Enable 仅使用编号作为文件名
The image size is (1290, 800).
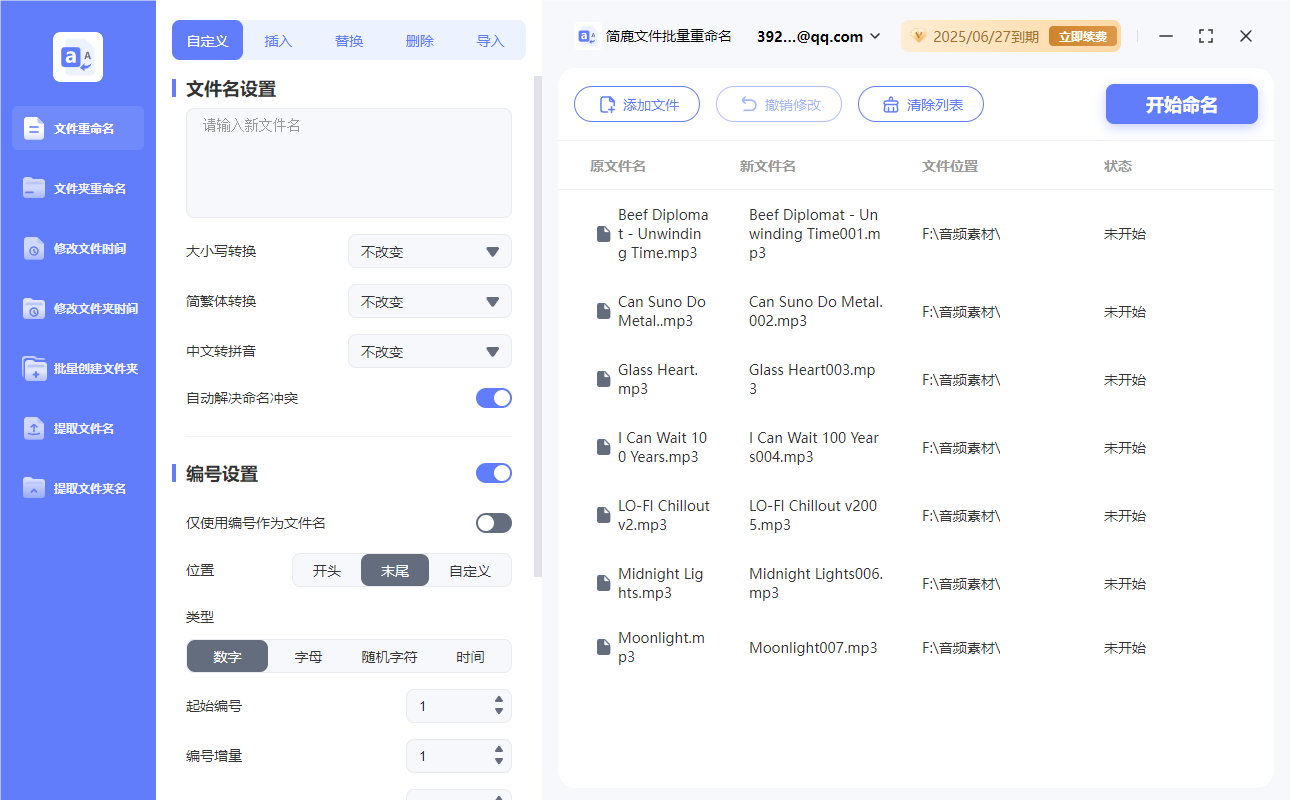(493, 522)
